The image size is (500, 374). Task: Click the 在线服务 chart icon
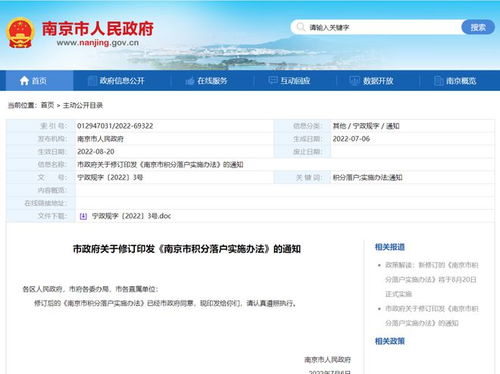click(190, 81)
